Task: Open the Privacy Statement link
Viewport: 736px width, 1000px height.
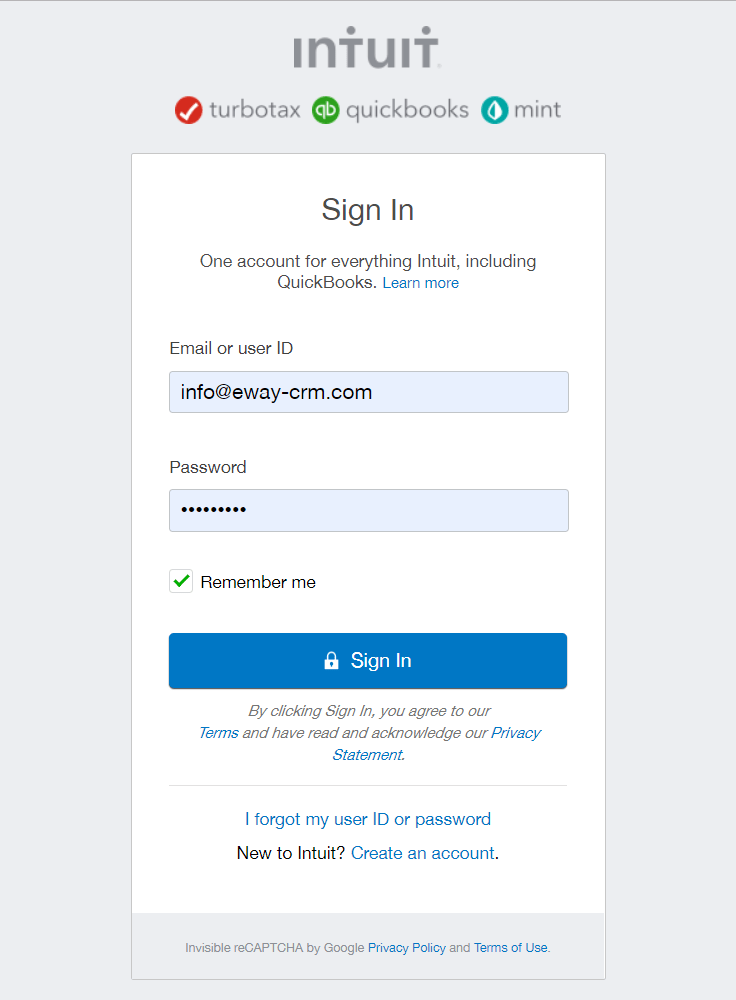Action: (516, 732)
